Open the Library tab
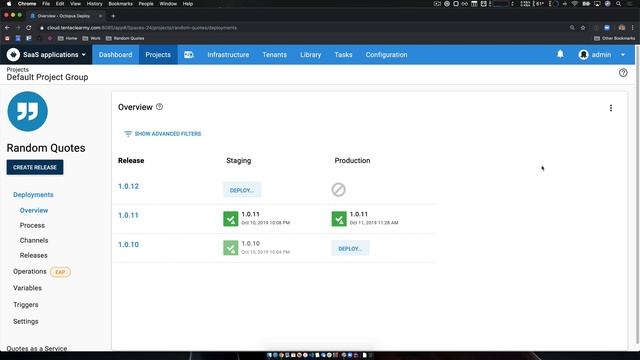640x360 pixels. pos(311,55)
